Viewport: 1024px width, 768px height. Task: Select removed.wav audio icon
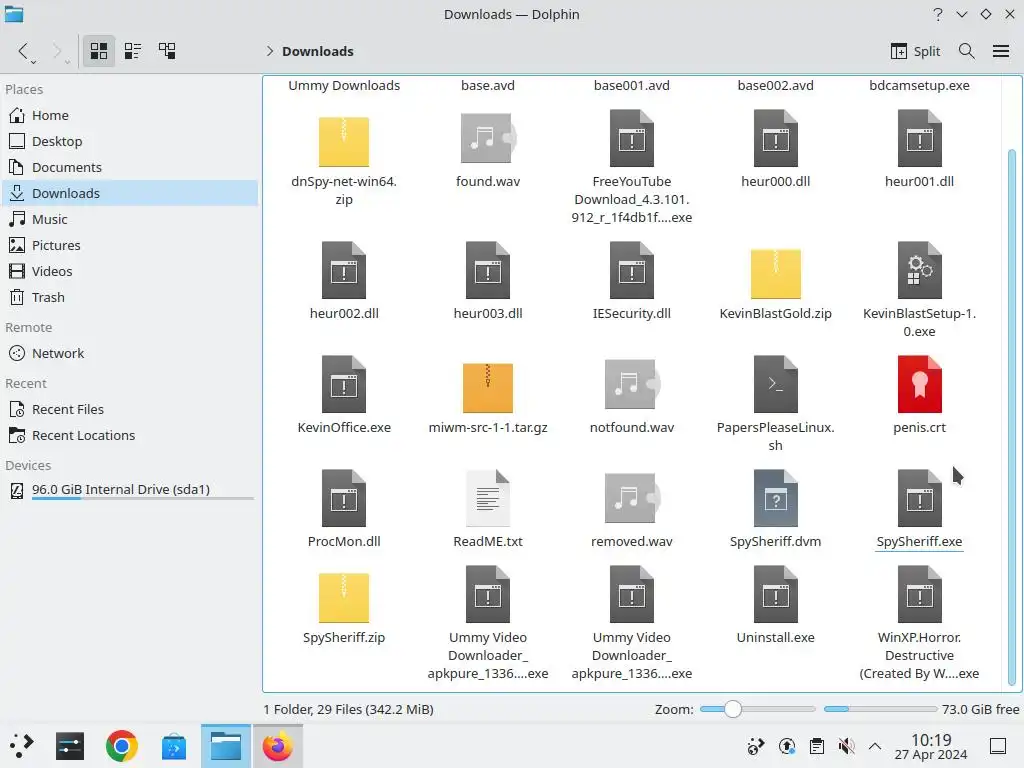tap(632, 498)
